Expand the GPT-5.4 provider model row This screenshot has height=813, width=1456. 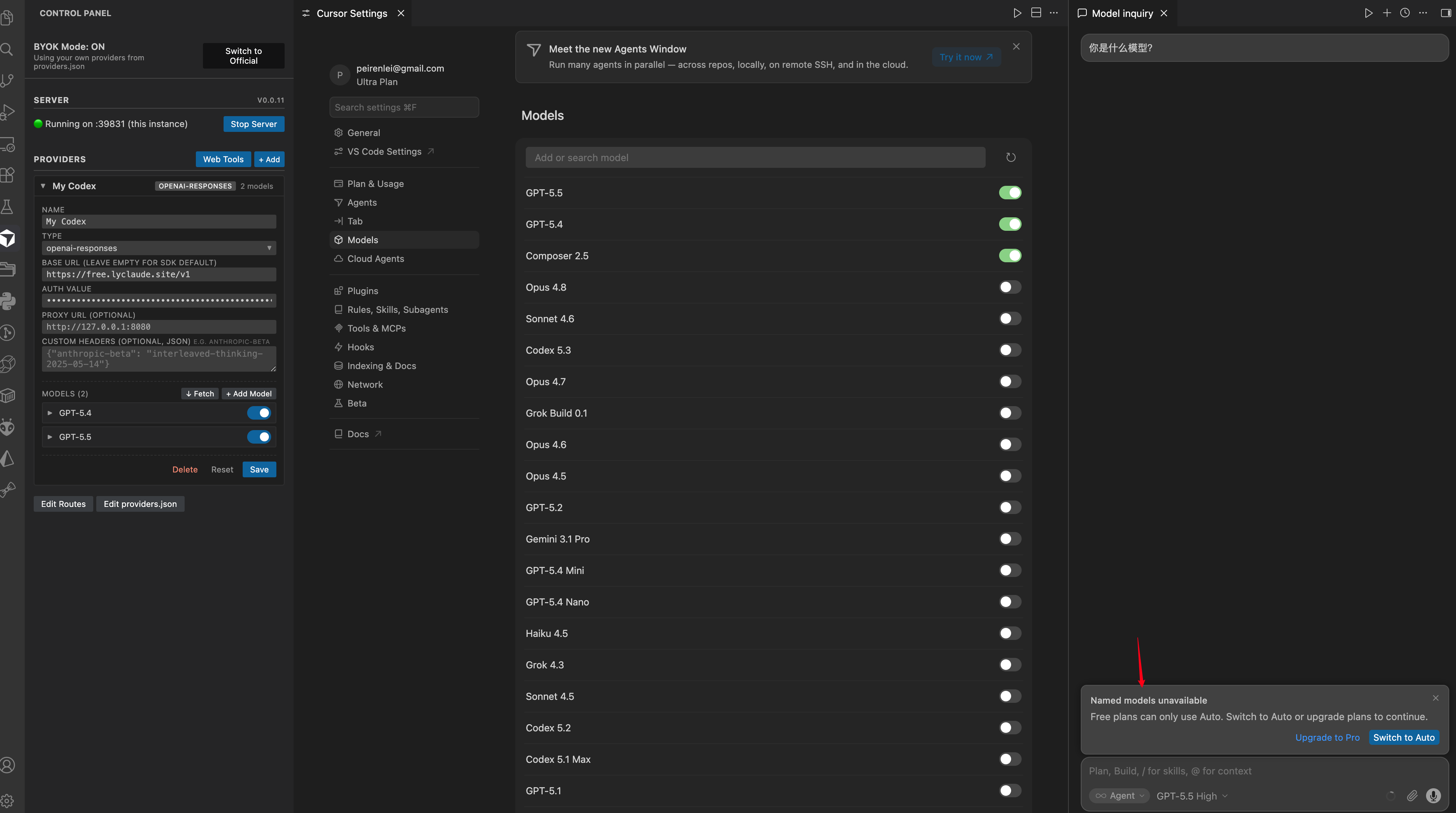[x=50, y=413]
